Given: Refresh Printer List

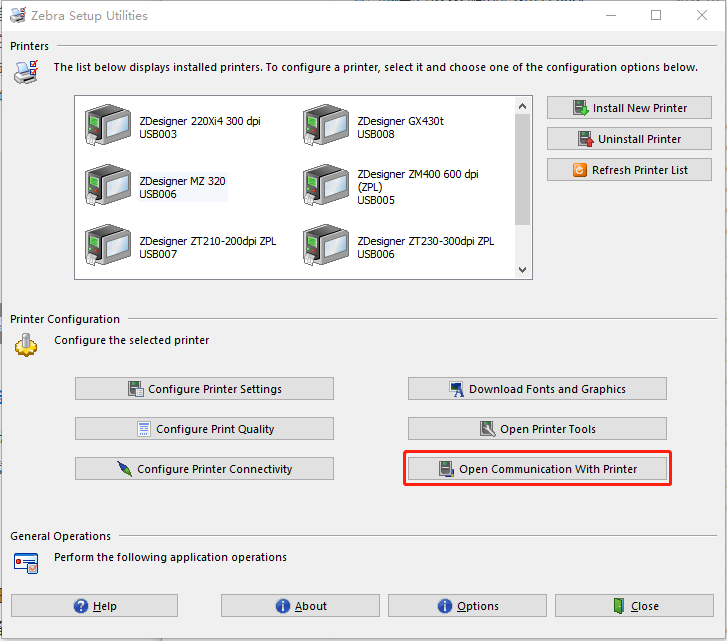Looking at the screenshot, I should 629,170.
